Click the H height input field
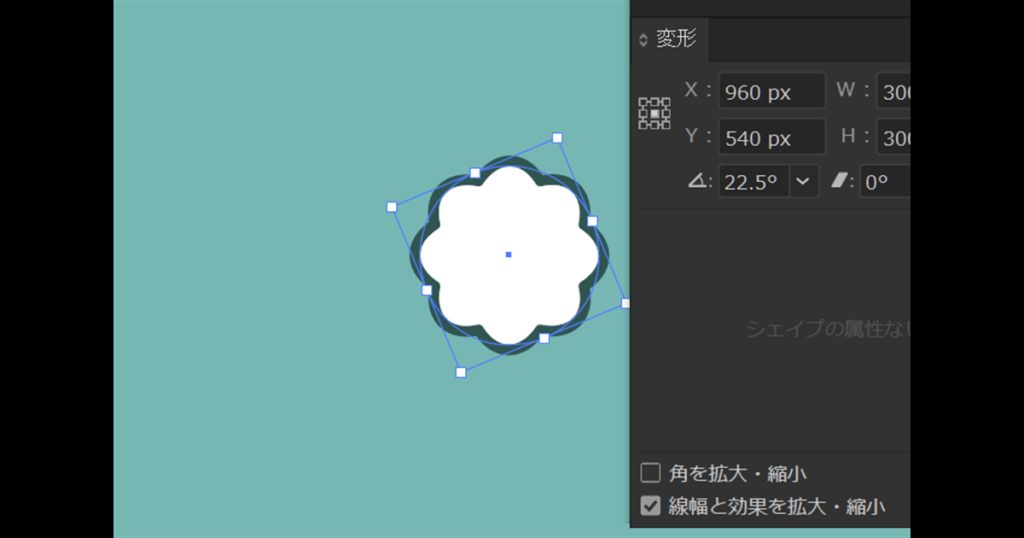The image size is (1024, 538). point(893,137)
